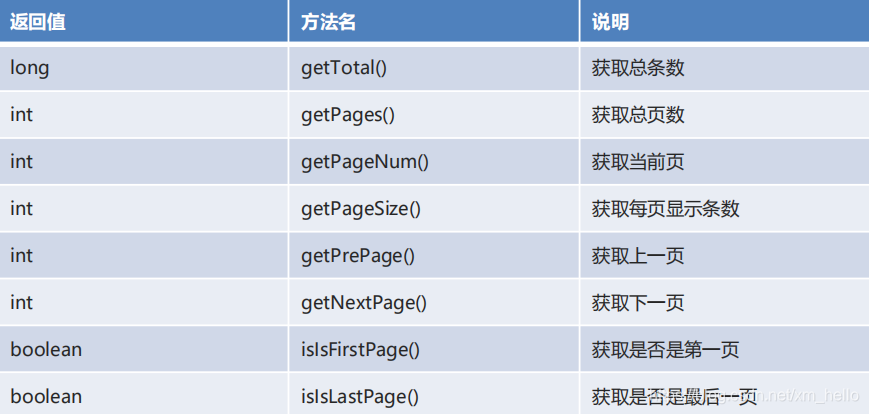Click the 获取是否是第一页 description cell
869x414 pixels.
click(725, 349)
